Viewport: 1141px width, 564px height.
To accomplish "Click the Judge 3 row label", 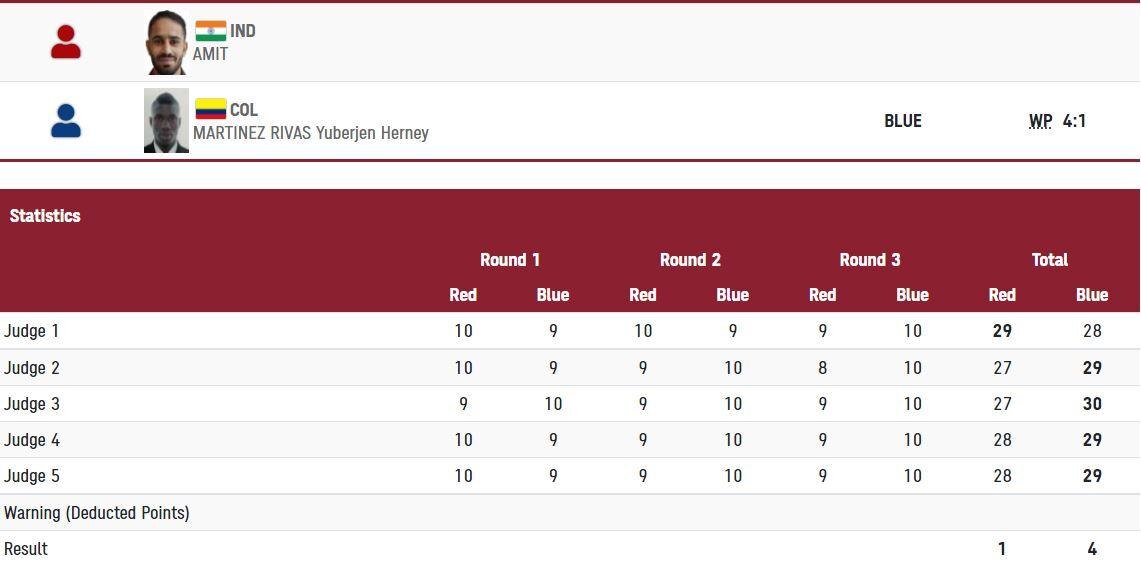I will click(32, 404).
